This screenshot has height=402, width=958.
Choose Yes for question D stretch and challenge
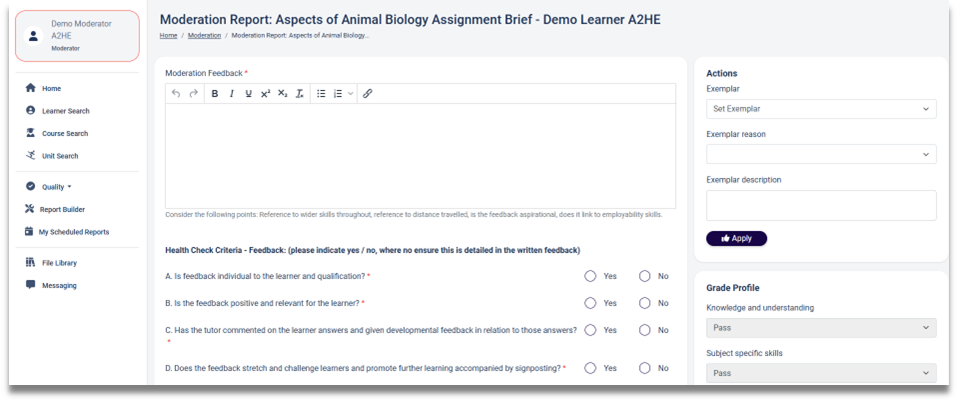(591, 368)
